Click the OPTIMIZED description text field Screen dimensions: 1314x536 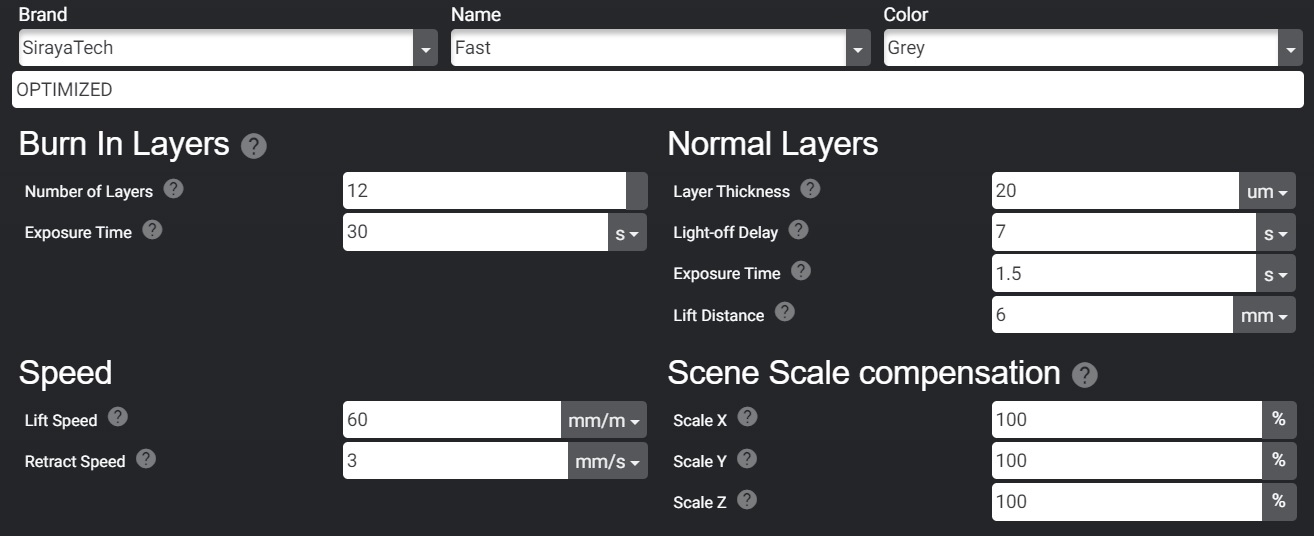coord(657,89)
